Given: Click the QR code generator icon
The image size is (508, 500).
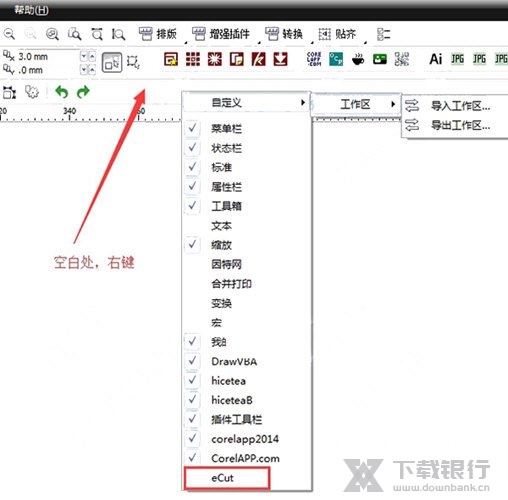Looking at the screenshot, I should tap(402, 59).
